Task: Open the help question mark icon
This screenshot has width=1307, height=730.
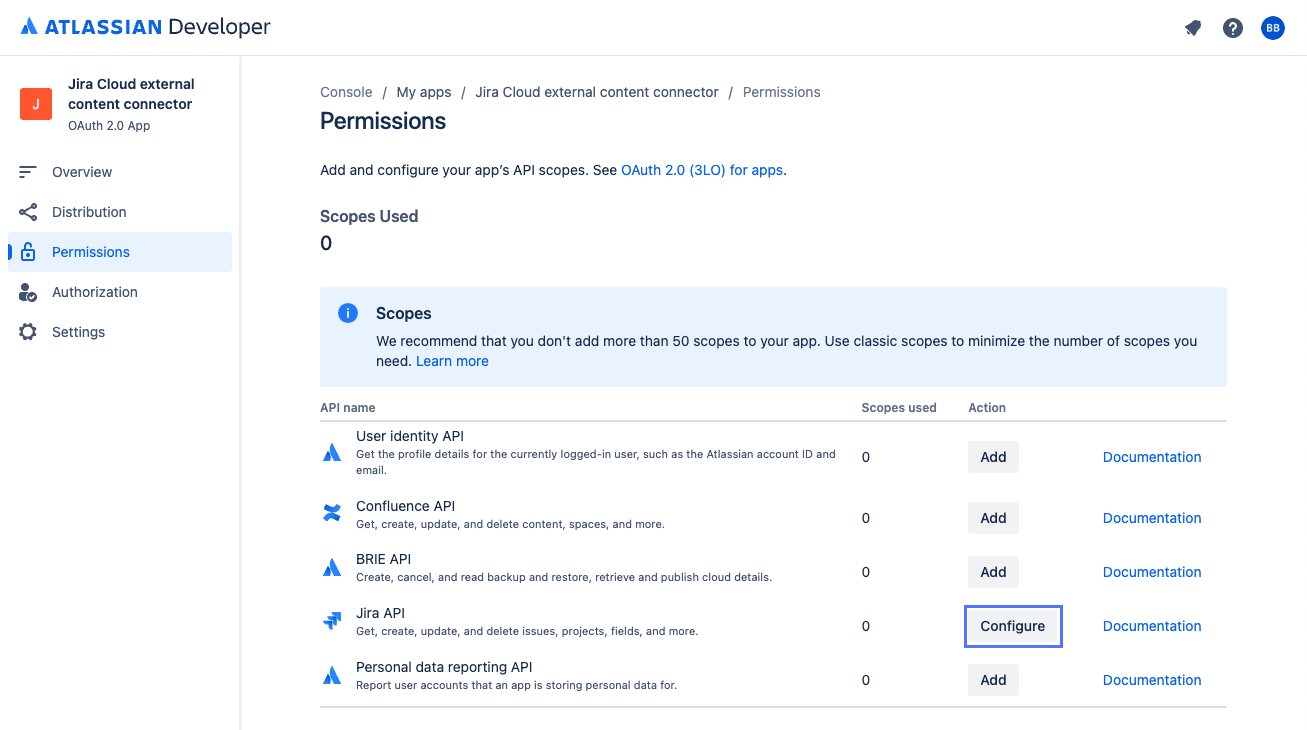Action: pyautogui.click(x=1233, y=28)
